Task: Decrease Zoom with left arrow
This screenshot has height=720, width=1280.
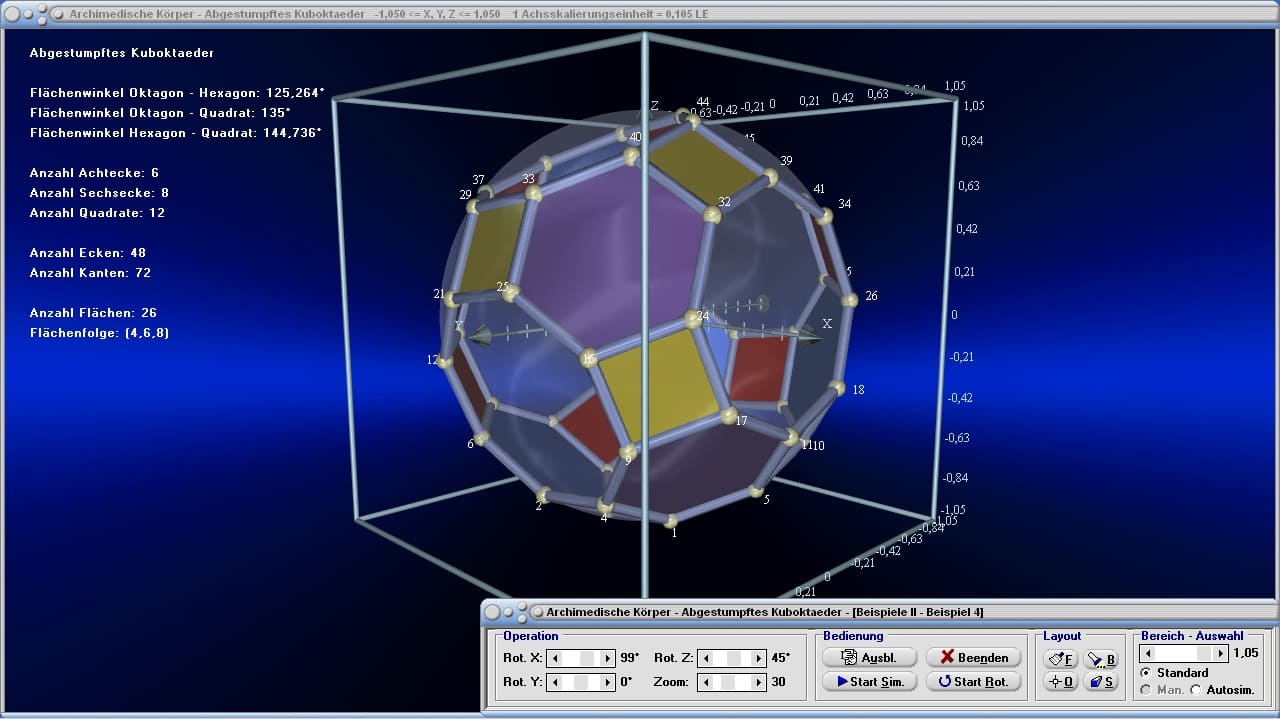Action: pos(705,682)
